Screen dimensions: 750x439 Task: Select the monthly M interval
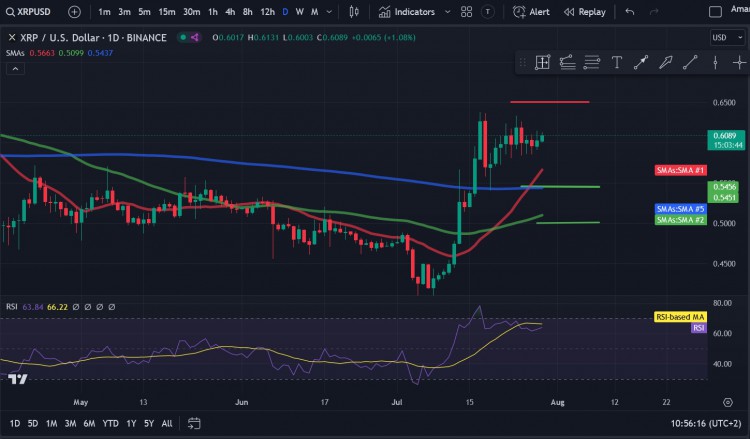315,11
